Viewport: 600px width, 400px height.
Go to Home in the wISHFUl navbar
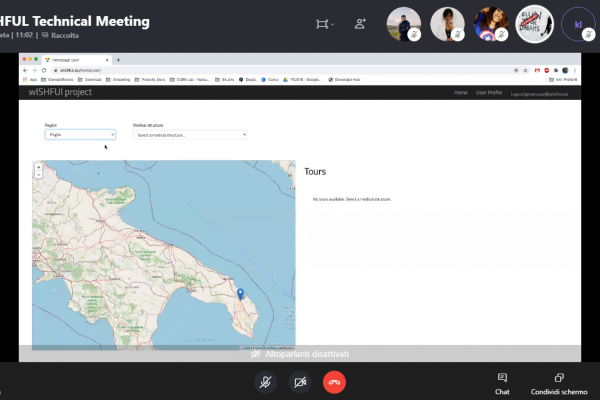460,93
